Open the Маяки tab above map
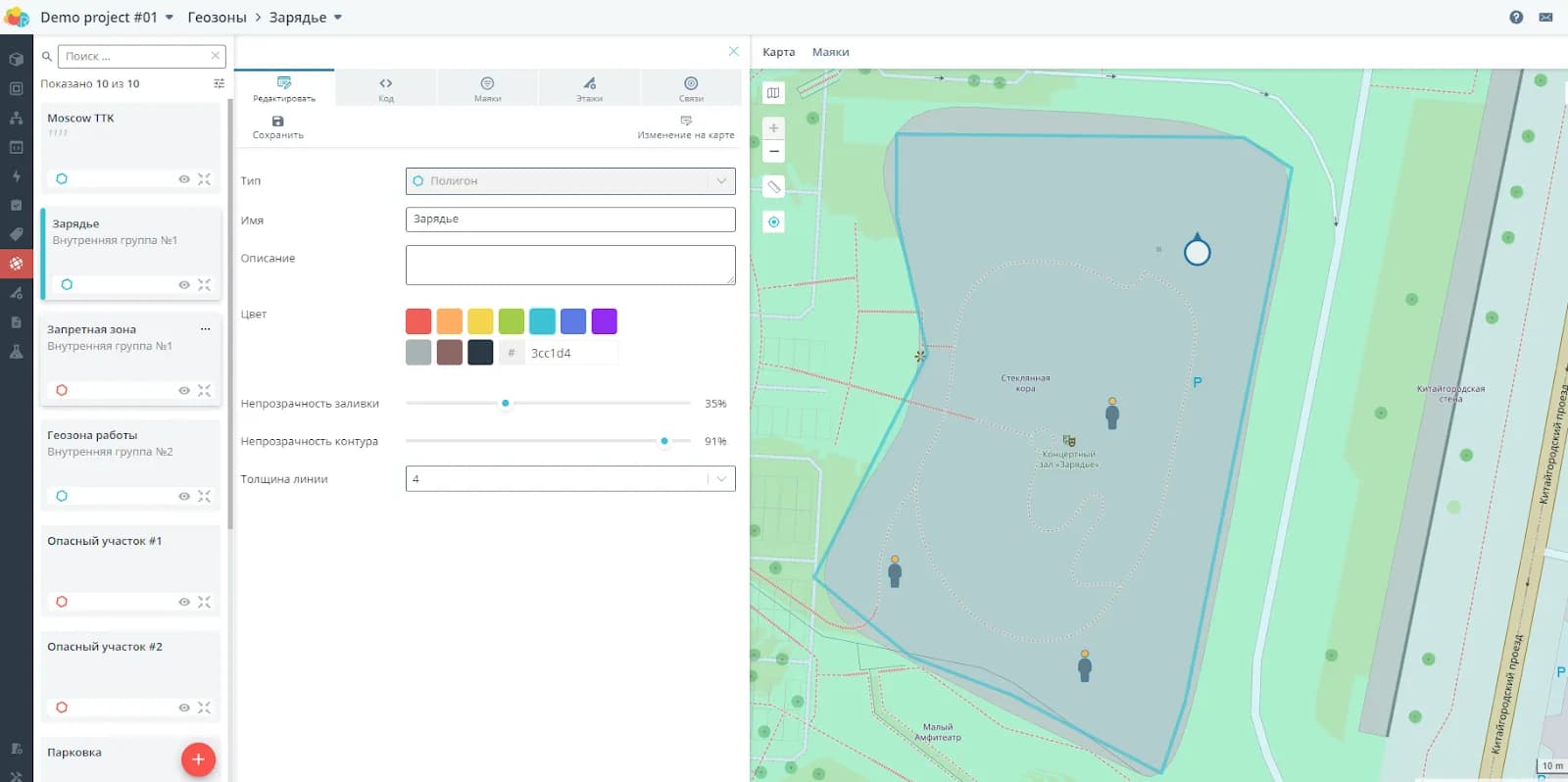The height and width of the screenshot is (782, 1568). pos(830,52)
